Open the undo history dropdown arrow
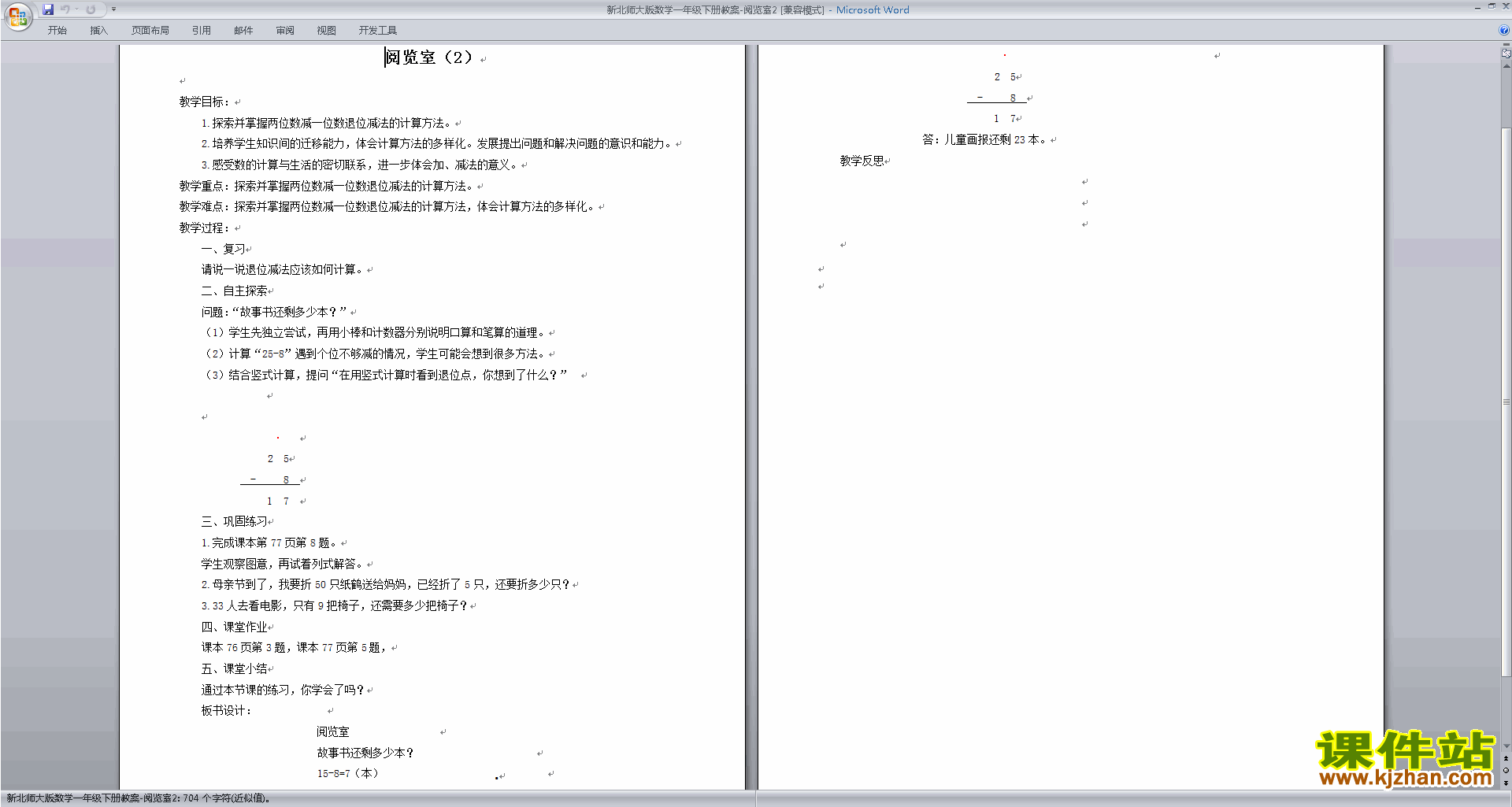This screenshot has height=807, width=1512. click(x=77, y=9)
